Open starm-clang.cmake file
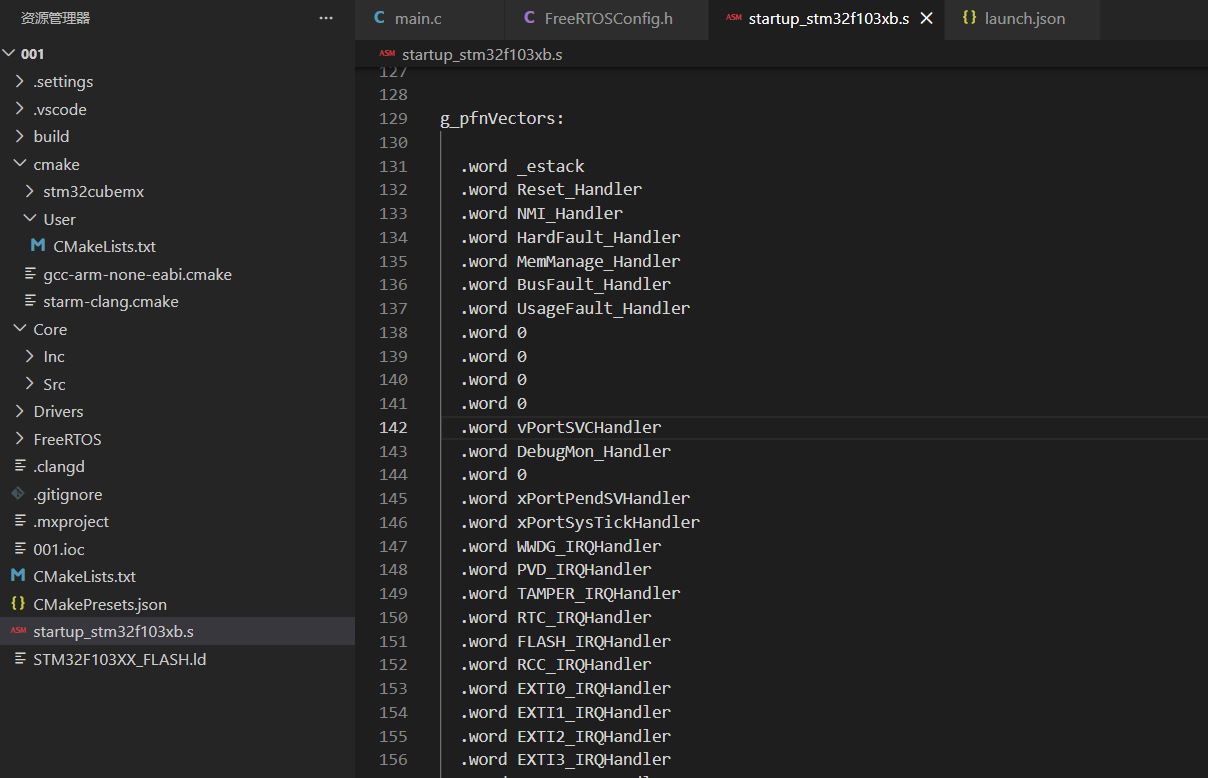The width and height of the screenshot is (1208, 778). 111,301
